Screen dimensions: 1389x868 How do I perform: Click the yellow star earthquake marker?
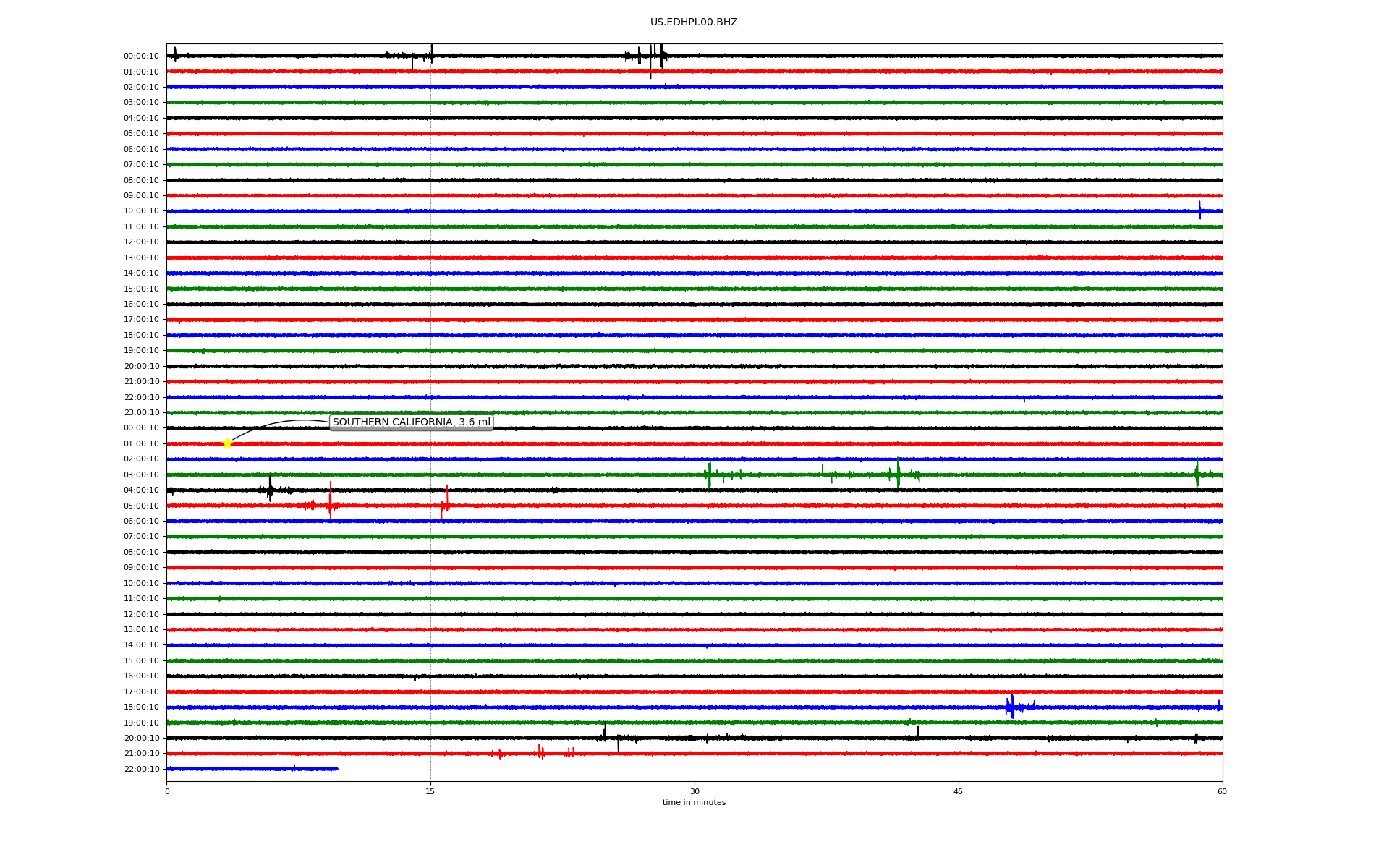(227, 443)
